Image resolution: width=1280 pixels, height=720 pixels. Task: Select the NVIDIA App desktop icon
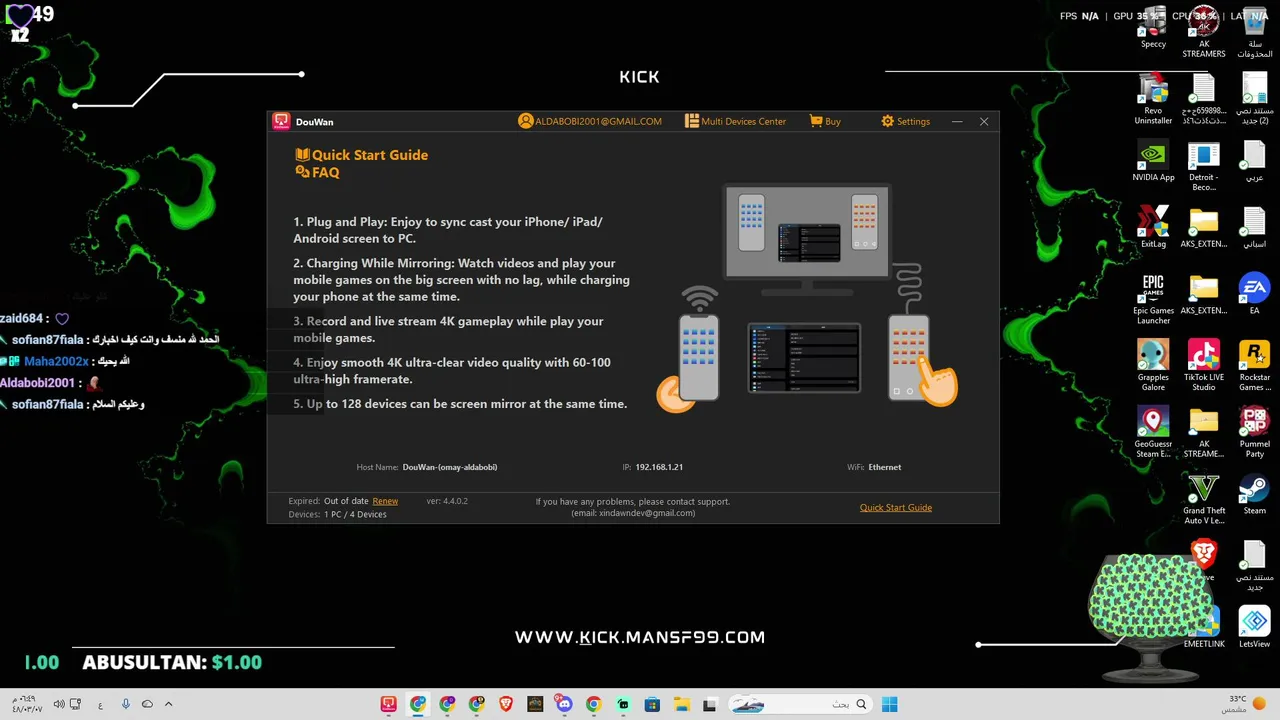click(1153, 161)
